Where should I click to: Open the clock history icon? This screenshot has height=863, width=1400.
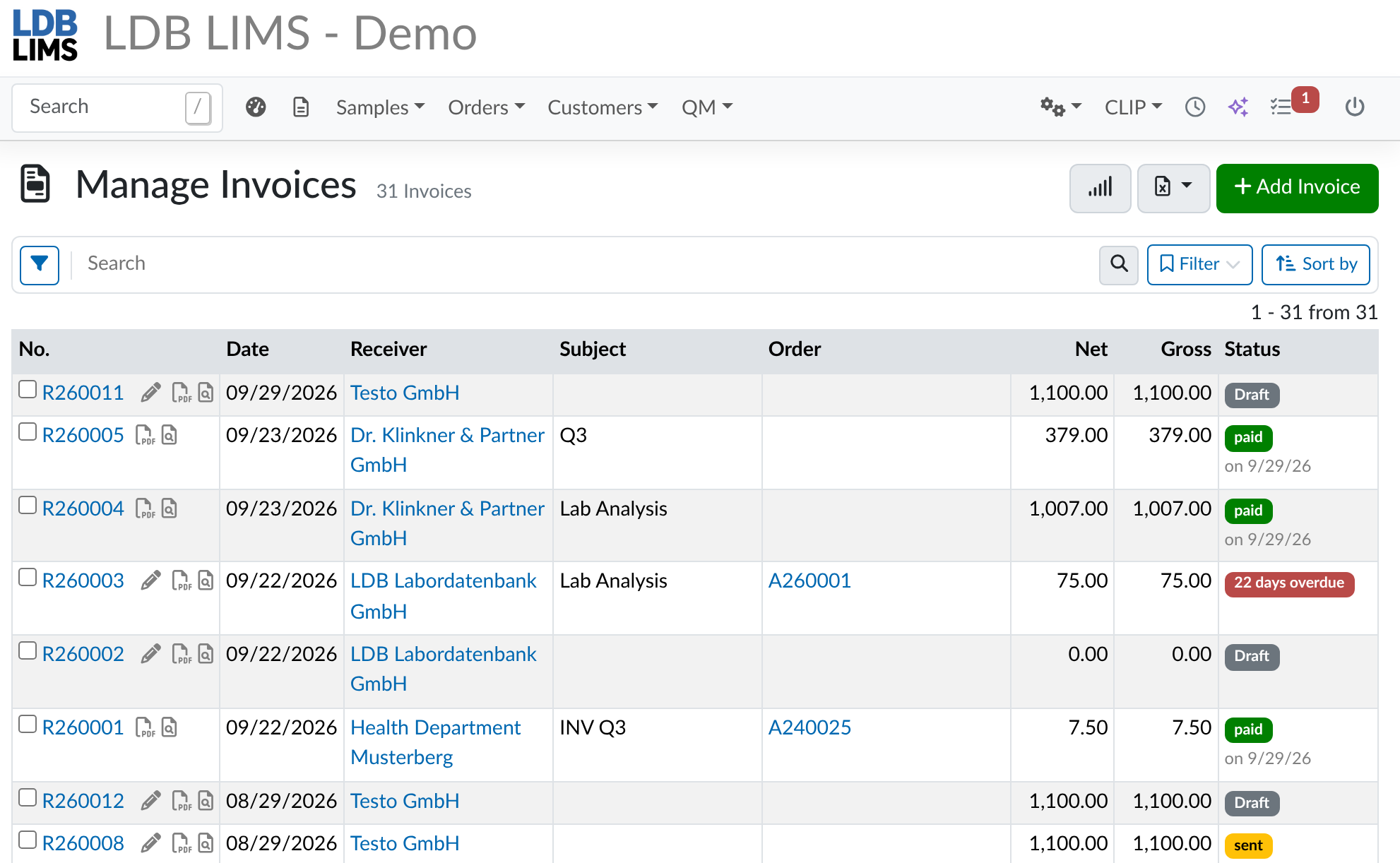point(1195,107)
